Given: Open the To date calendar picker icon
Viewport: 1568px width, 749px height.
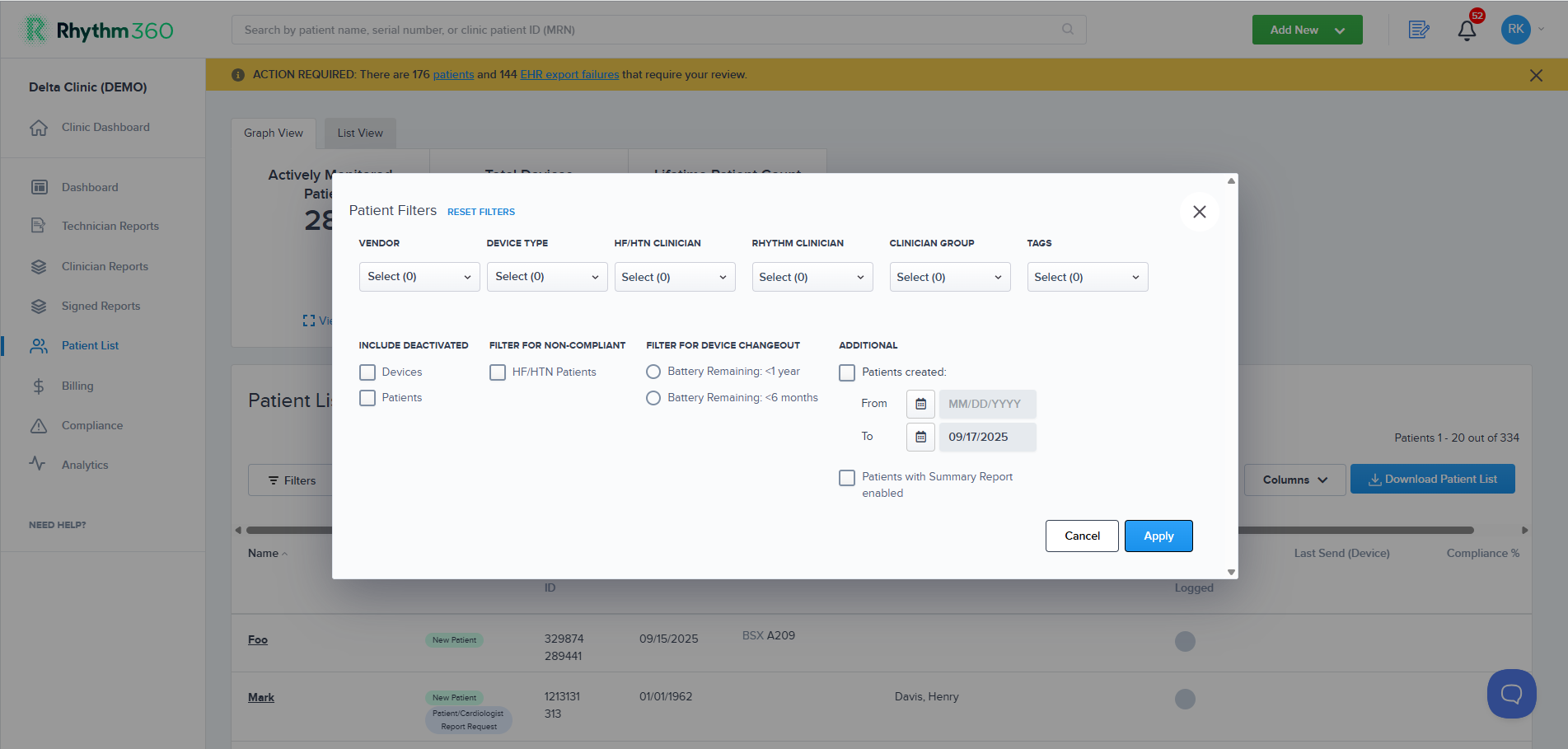Looking at the screenshot, I should point(920,437).
